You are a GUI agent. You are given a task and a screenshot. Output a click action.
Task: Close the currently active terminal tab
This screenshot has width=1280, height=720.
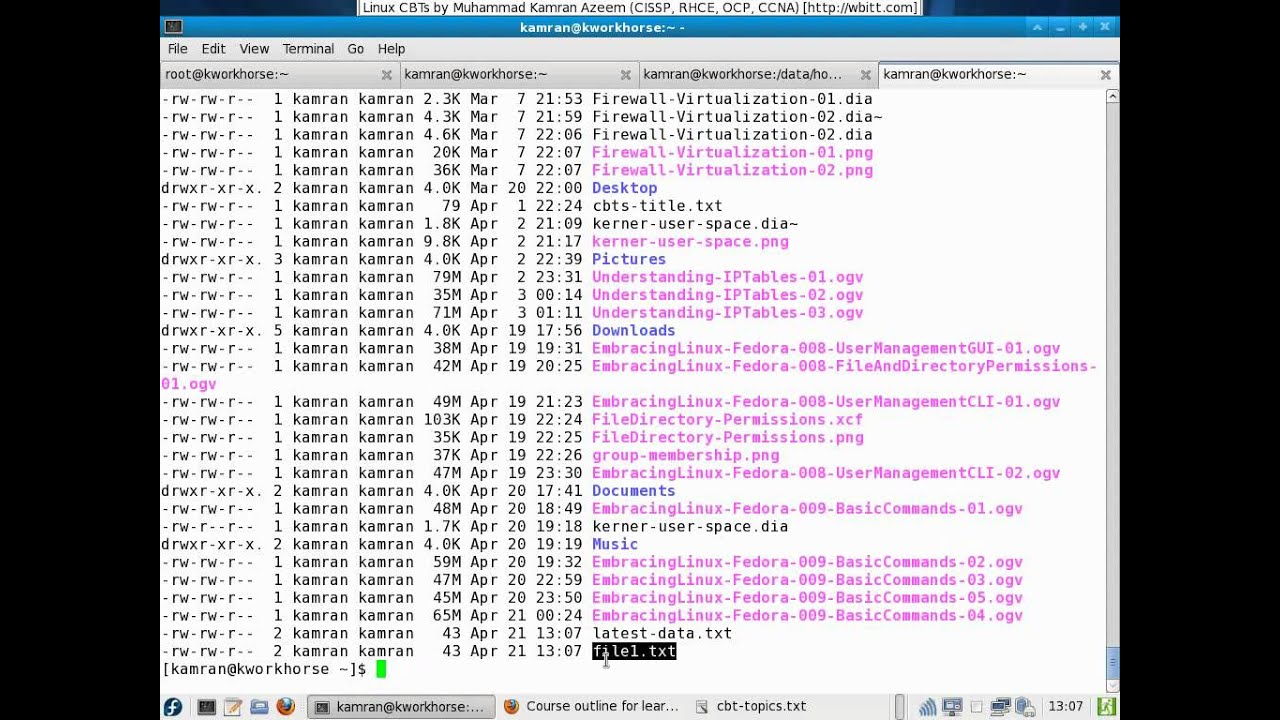[x=1105, y=75]
